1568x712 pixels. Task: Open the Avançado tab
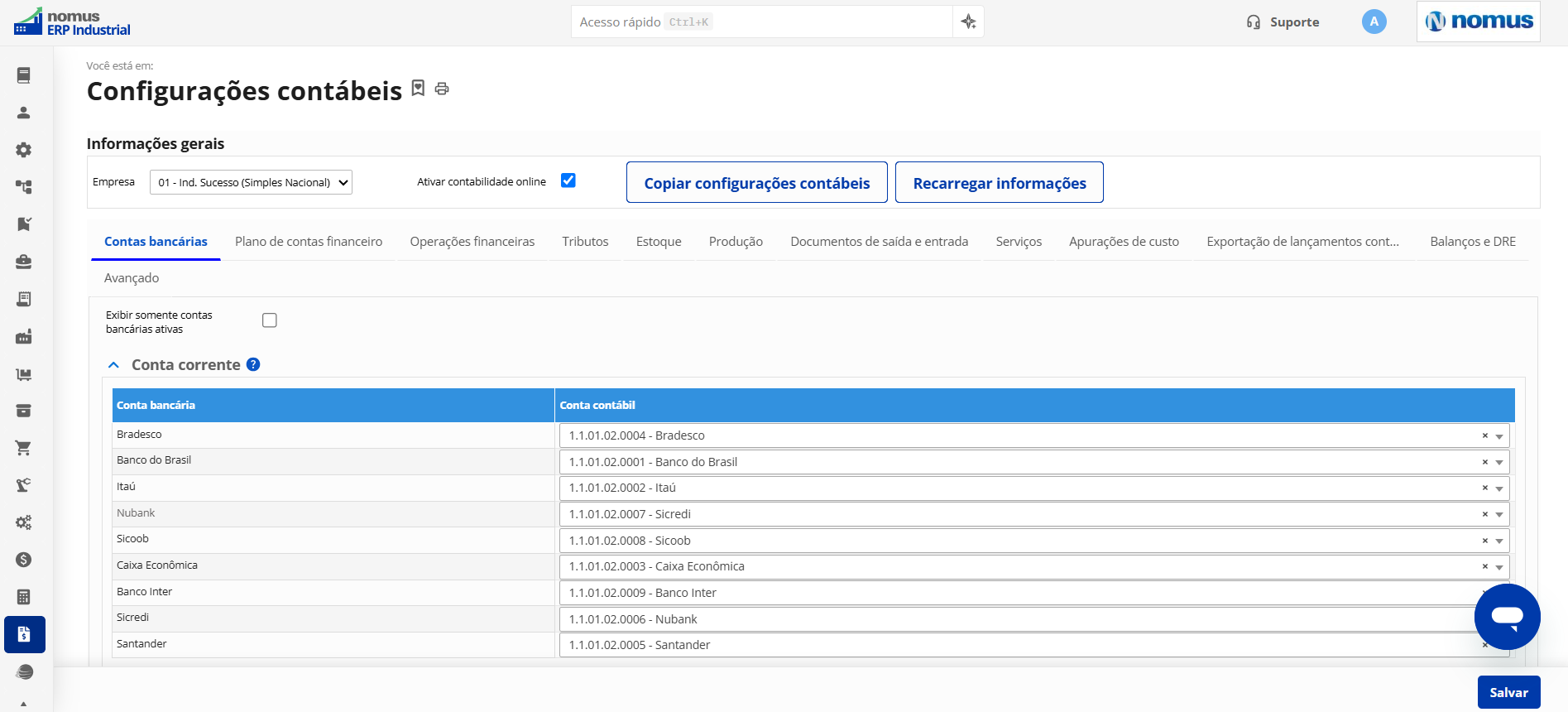[x=132, y=278]
